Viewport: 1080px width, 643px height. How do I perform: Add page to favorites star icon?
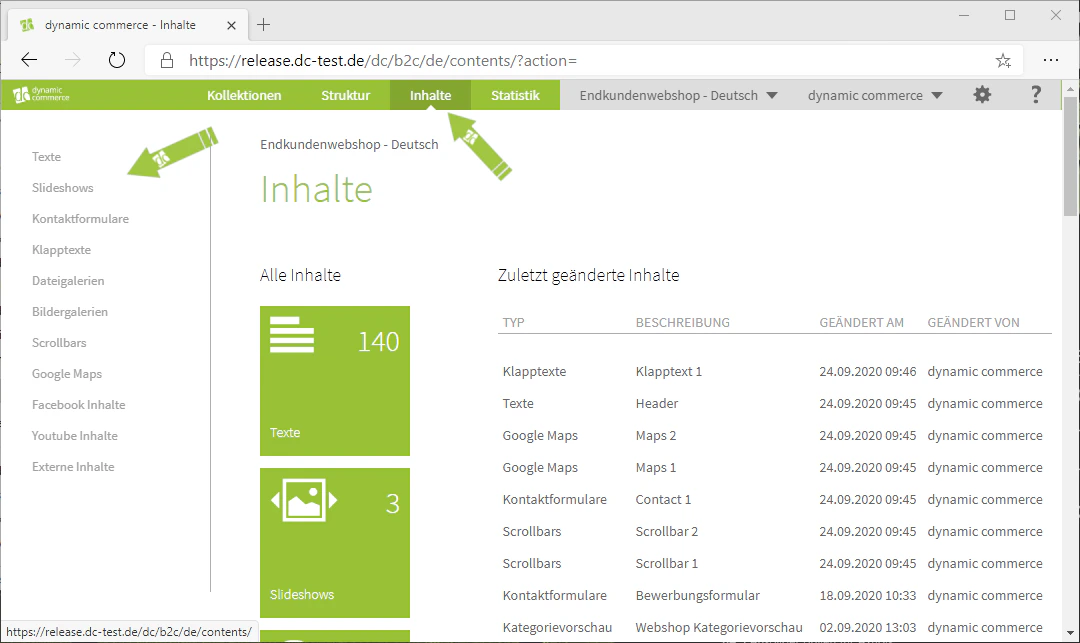[x=1003, y=61]
